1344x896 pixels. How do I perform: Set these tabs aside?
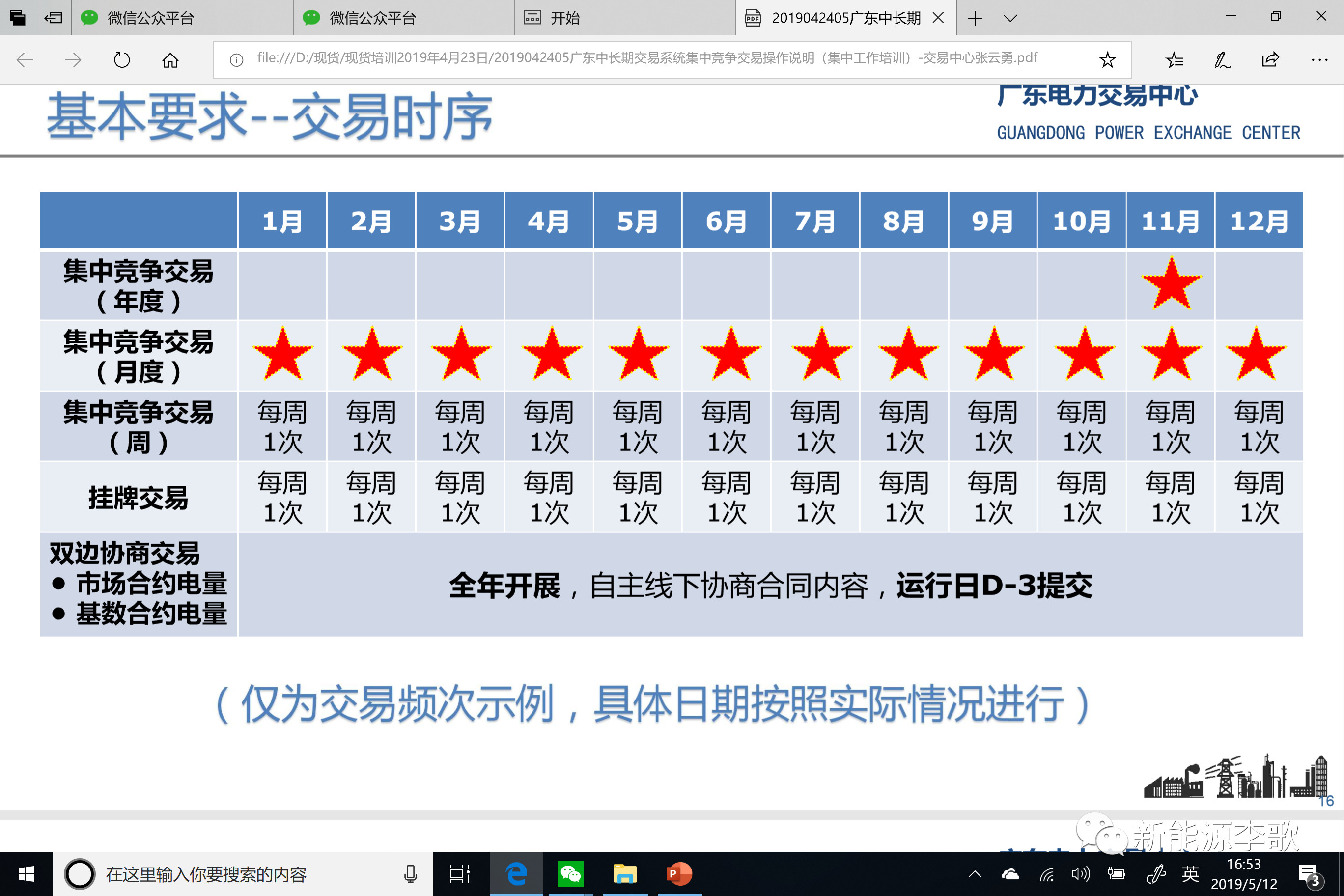[53, 18]
